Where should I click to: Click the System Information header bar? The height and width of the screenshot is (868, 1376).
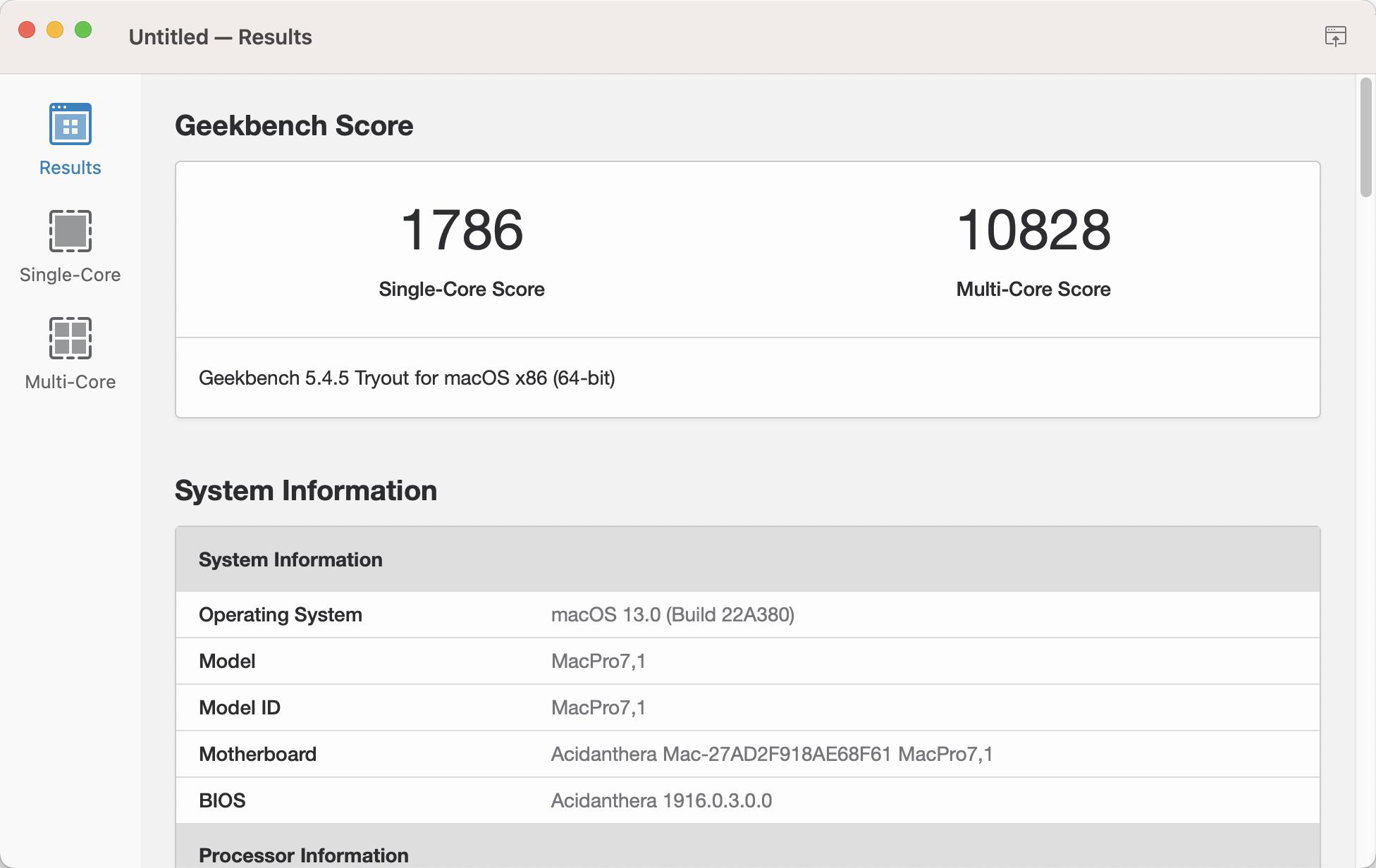pyautogui.click(x=493, y=559)
